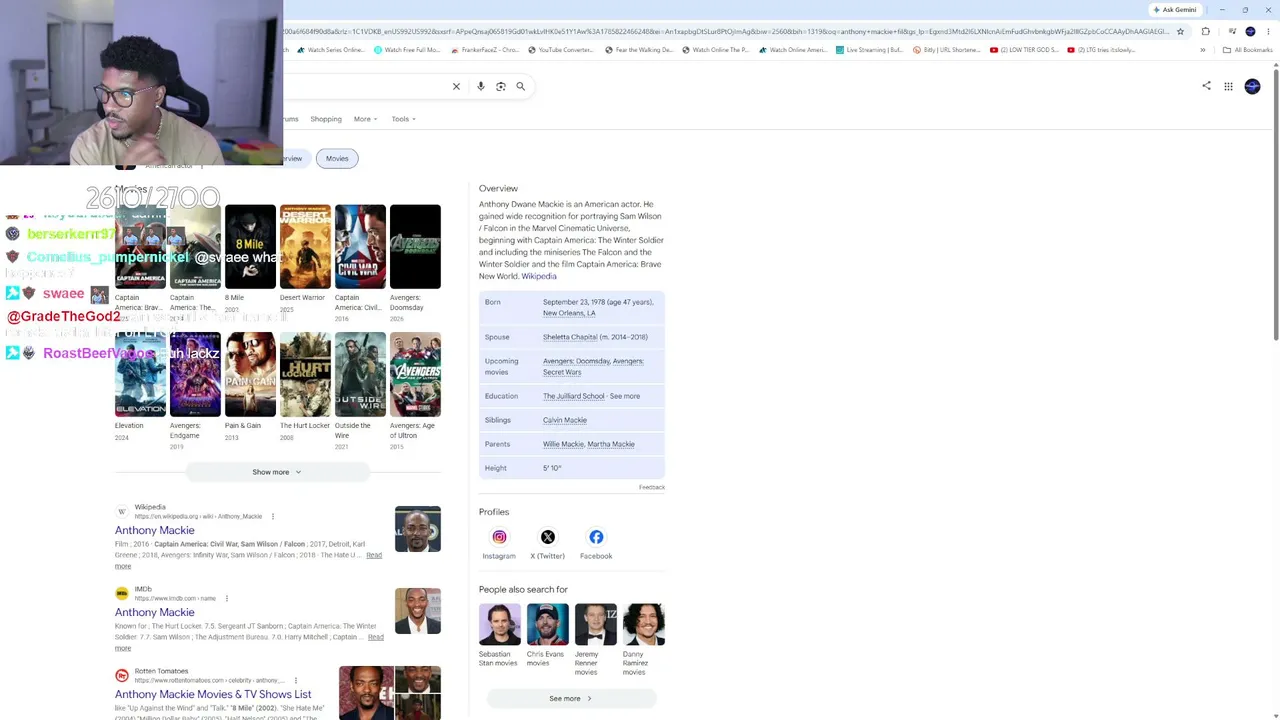Expand Show more movies
This screenshot has width=1280, height=720.
coord(277,472)
